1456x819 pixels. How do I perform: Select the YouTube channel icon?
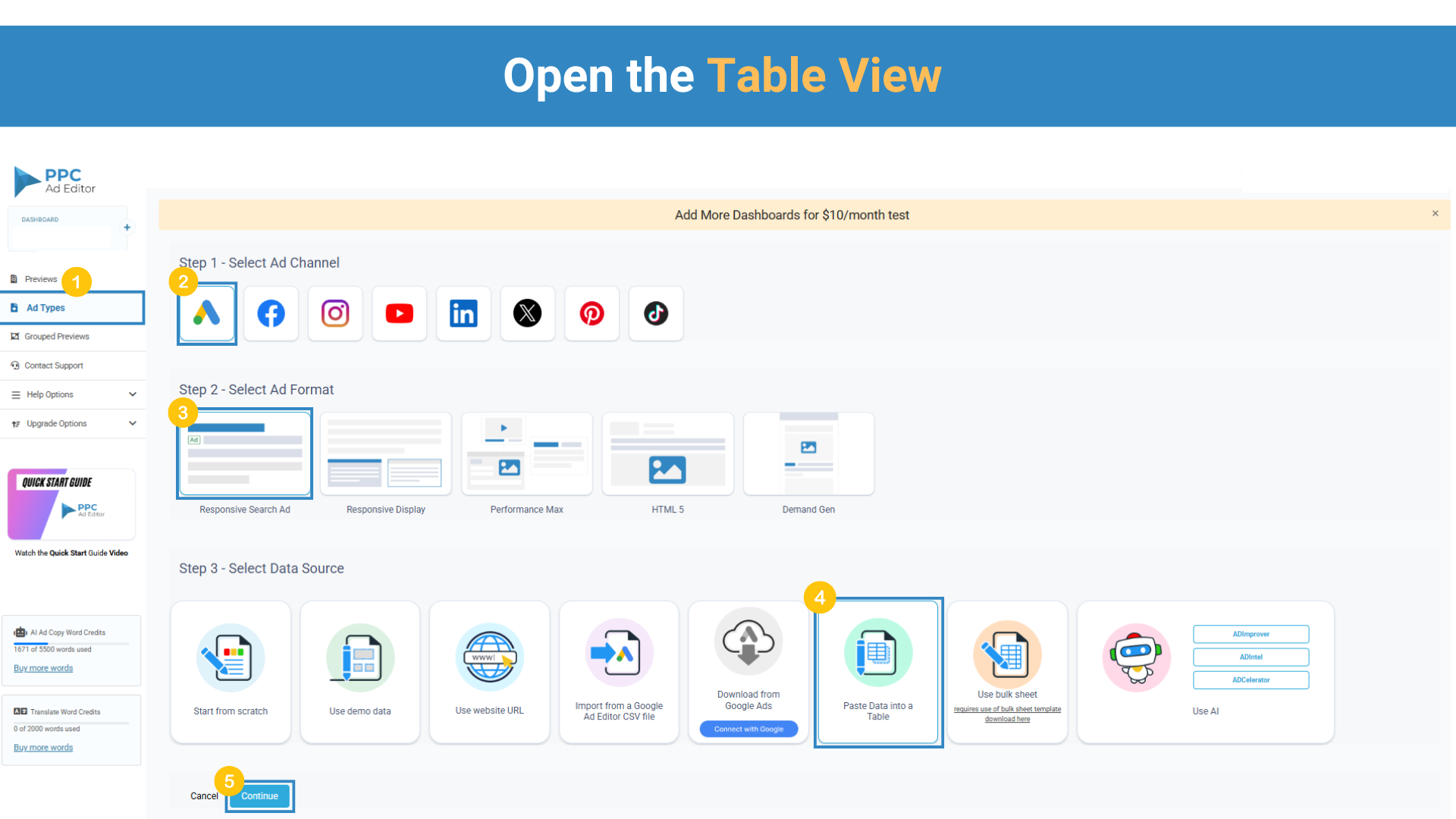400,313
